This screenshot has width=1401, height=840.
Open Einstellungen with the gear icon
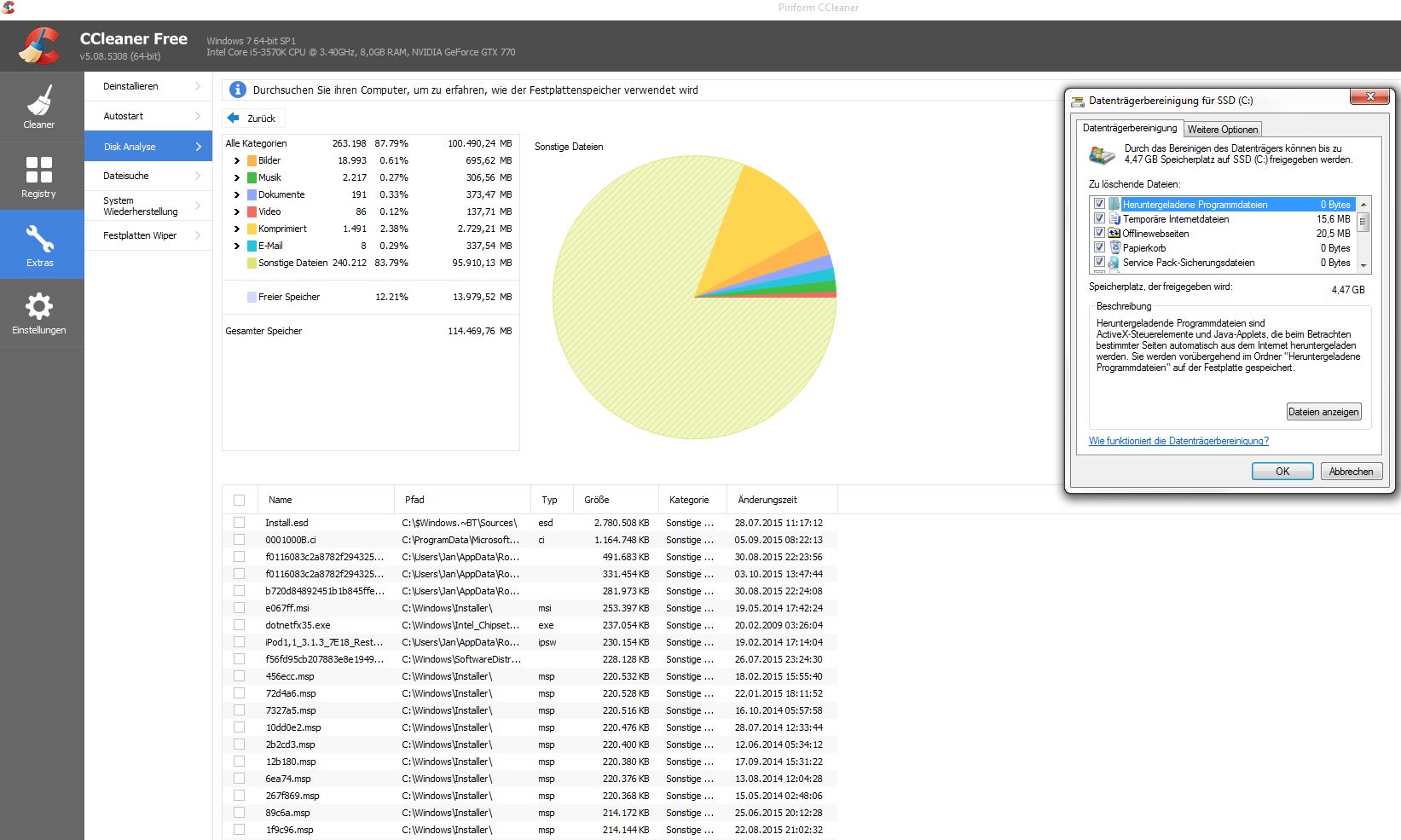point(39,306)
